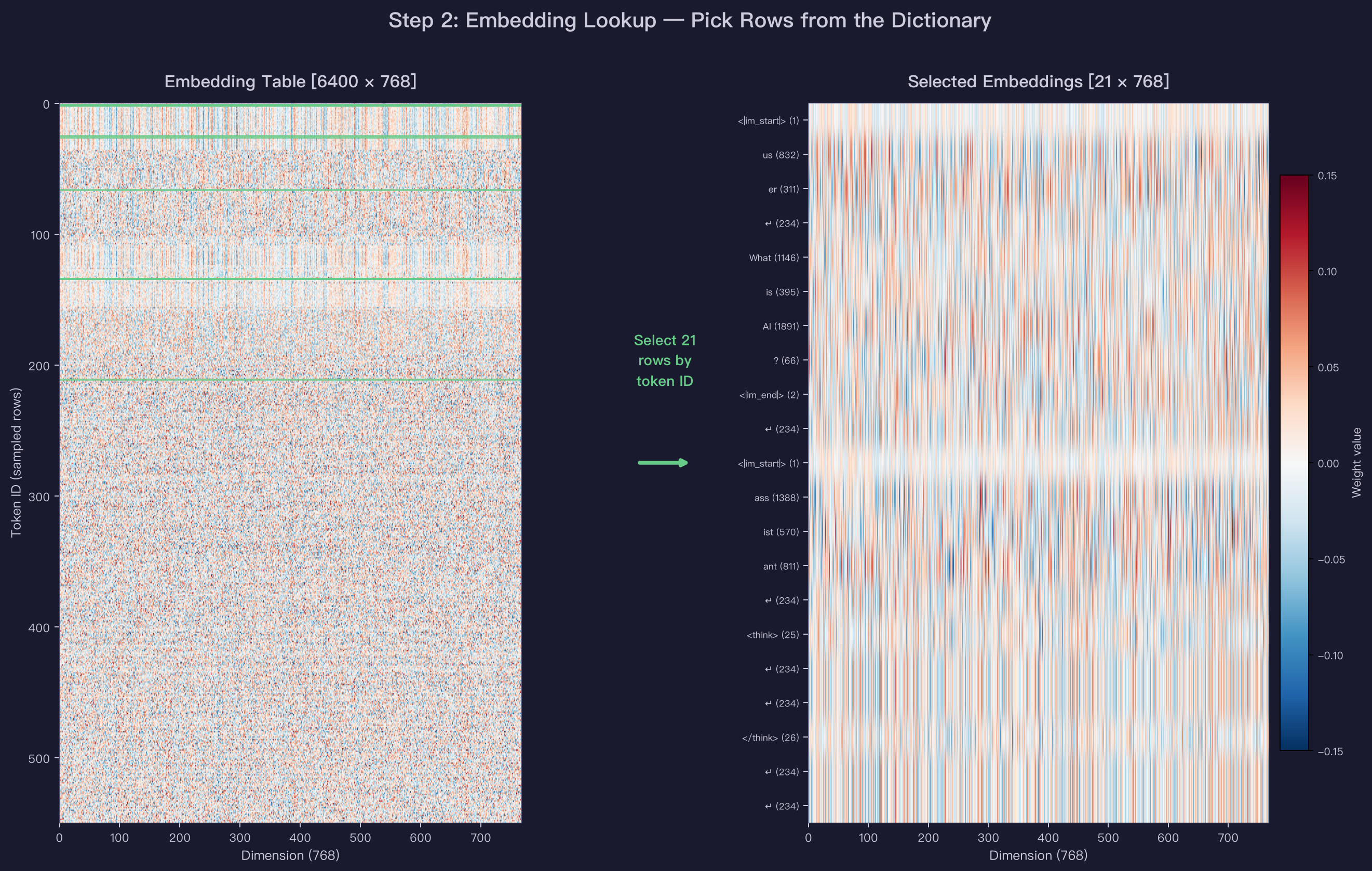Click Token ID tick 500 on Embedding Table
The width and height of the screenshot is (1372, 871).
pos(39,758)
